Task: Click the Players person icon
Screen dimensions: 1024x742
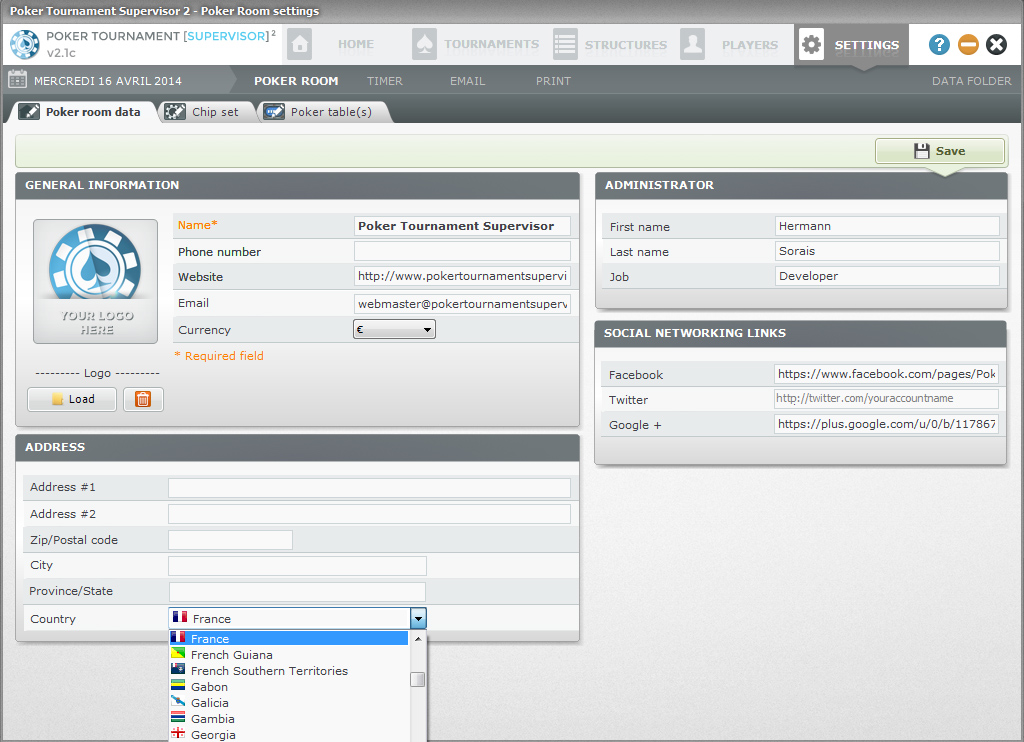Action: [x=692, y=45]
